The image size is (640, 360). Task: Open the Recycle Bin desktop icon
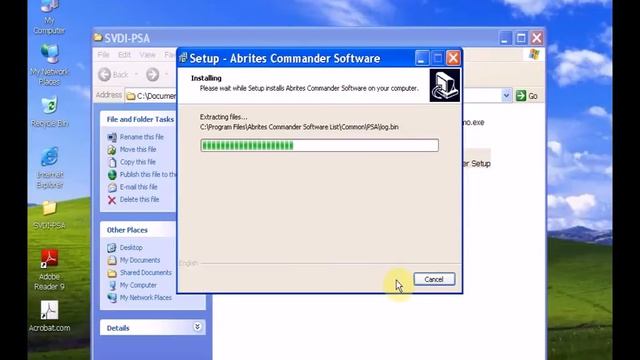point(49,112)
